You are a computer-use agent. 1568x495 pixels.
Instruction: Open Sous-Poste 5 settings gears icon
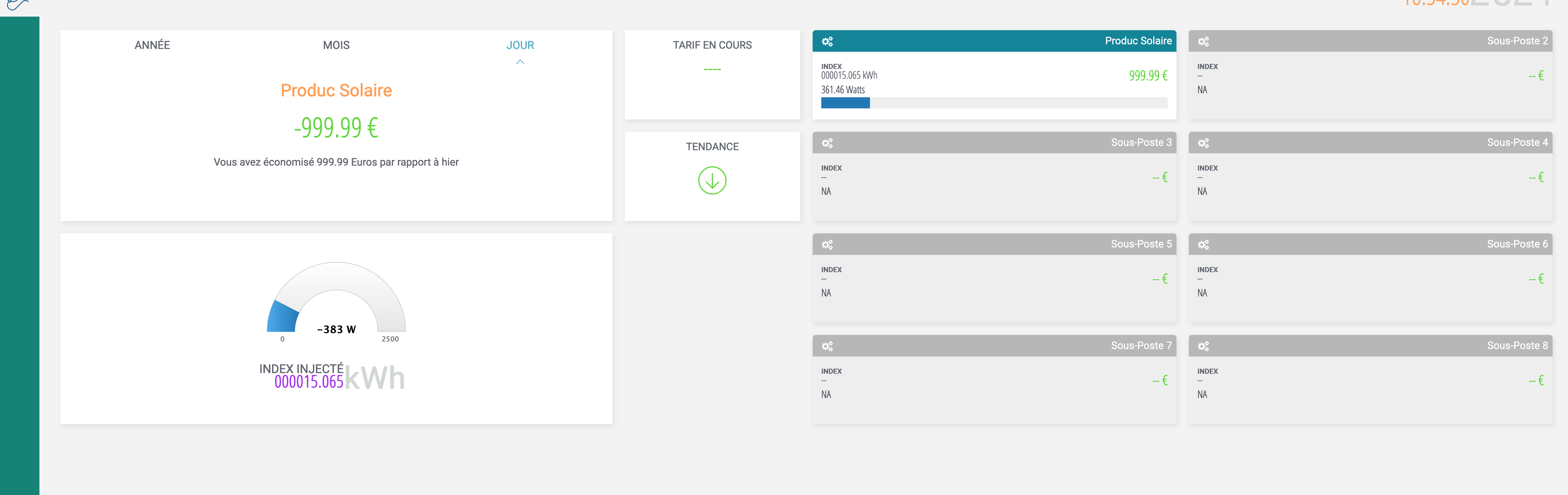pyautogui.click(x=827, y=244)
